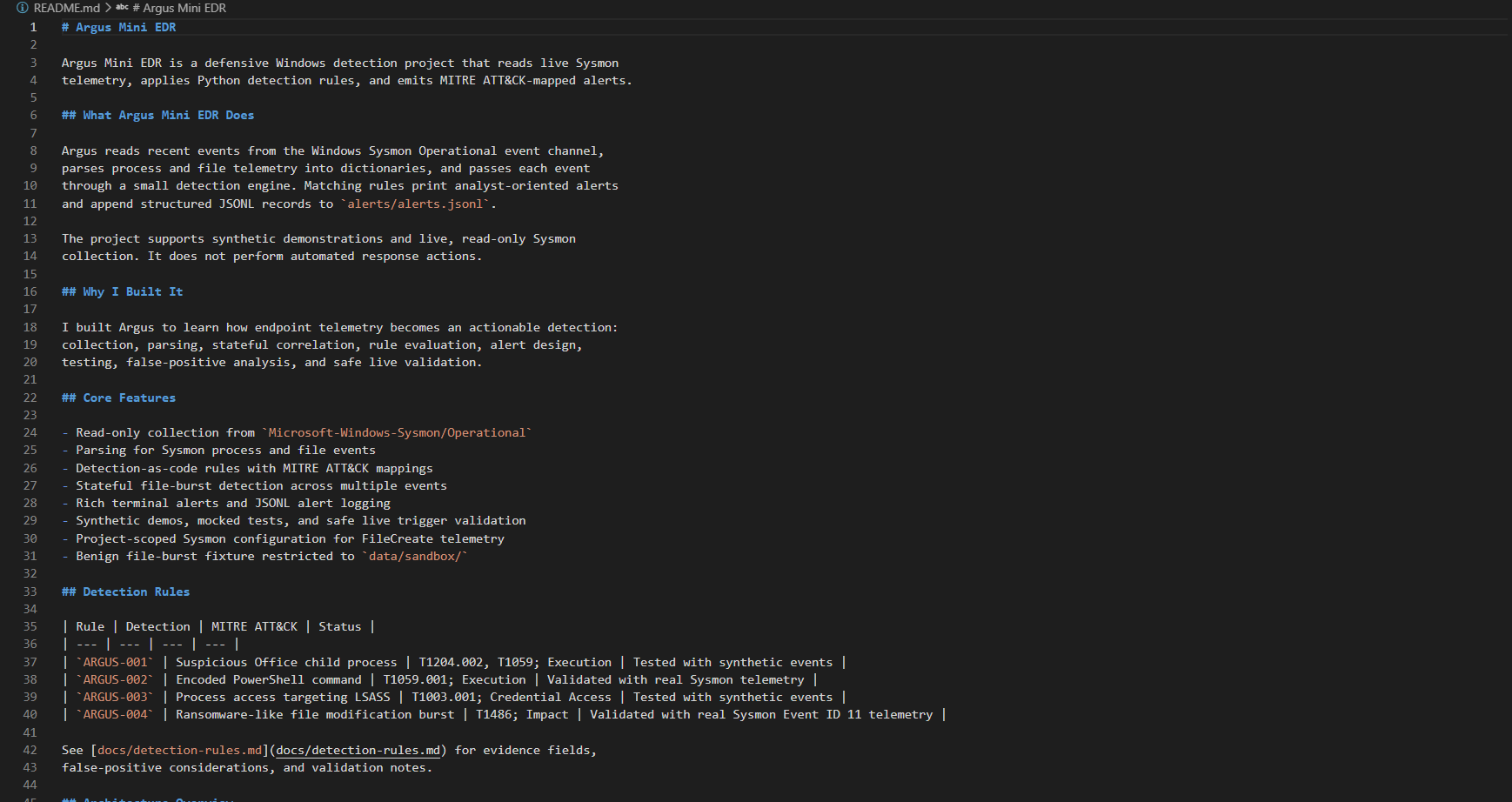Click 'Rich terminal alerts and JSONL alert logging' bullet

click(x=232, y=503)
